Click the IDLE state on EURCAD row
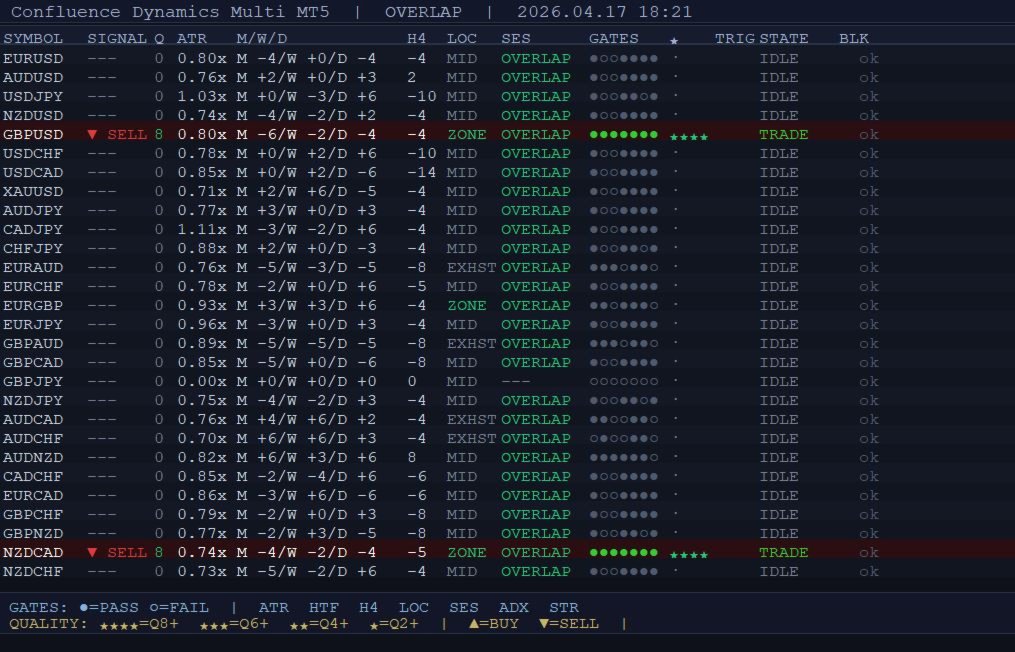This screenshot has height=652, width=1015. (779, 496)
